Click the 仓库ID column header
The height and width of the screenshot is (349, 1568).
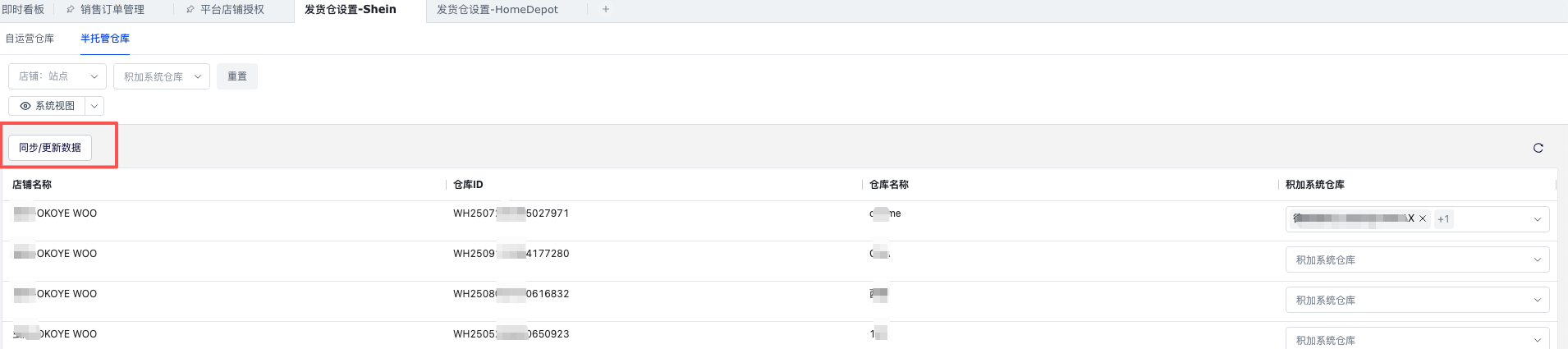(x=468, y=185)
